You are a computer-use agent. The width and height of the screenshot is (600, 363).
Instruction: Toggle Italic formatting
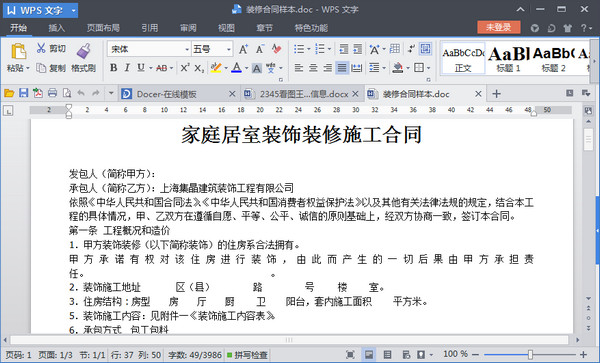pos(127,68)
